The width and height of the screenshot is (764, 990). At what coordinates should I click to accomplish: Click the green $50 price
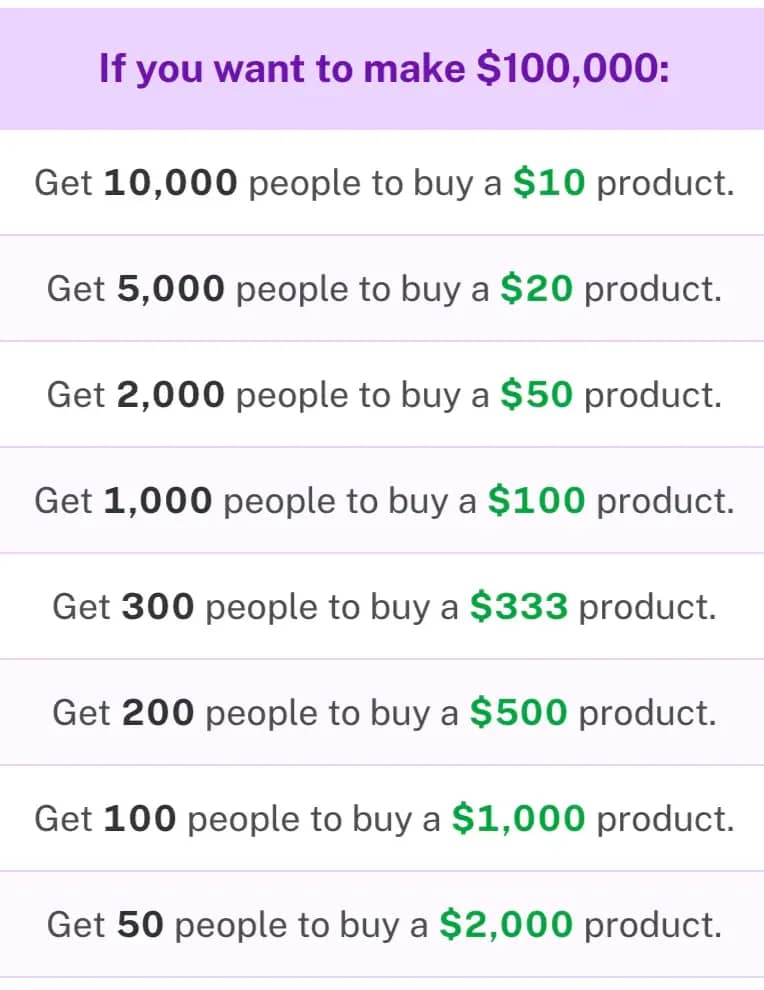536,395
